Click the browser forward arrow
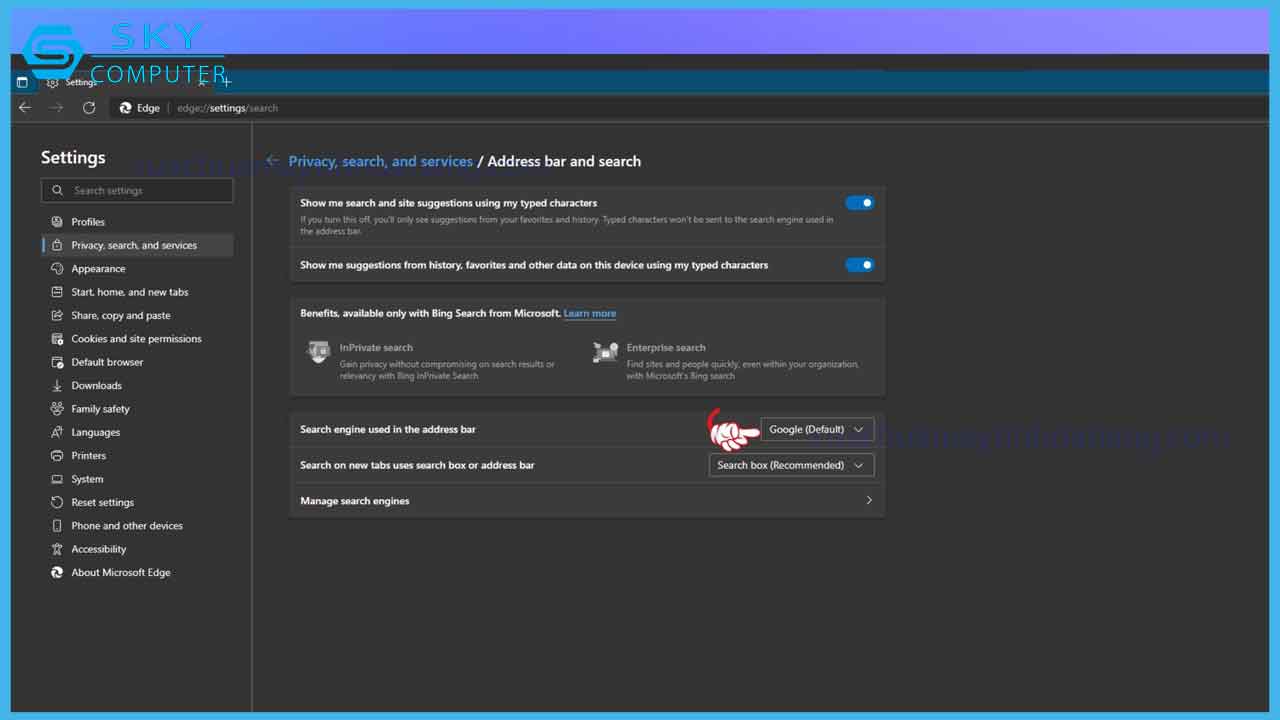1280x720 pixels. pos(56,108)
